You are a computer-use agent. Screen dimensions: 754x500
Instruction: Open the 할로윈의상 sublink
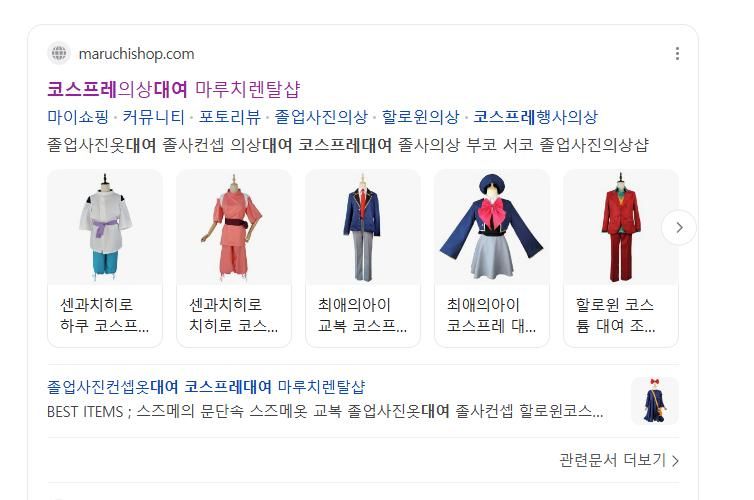click(x=420, y=117)
